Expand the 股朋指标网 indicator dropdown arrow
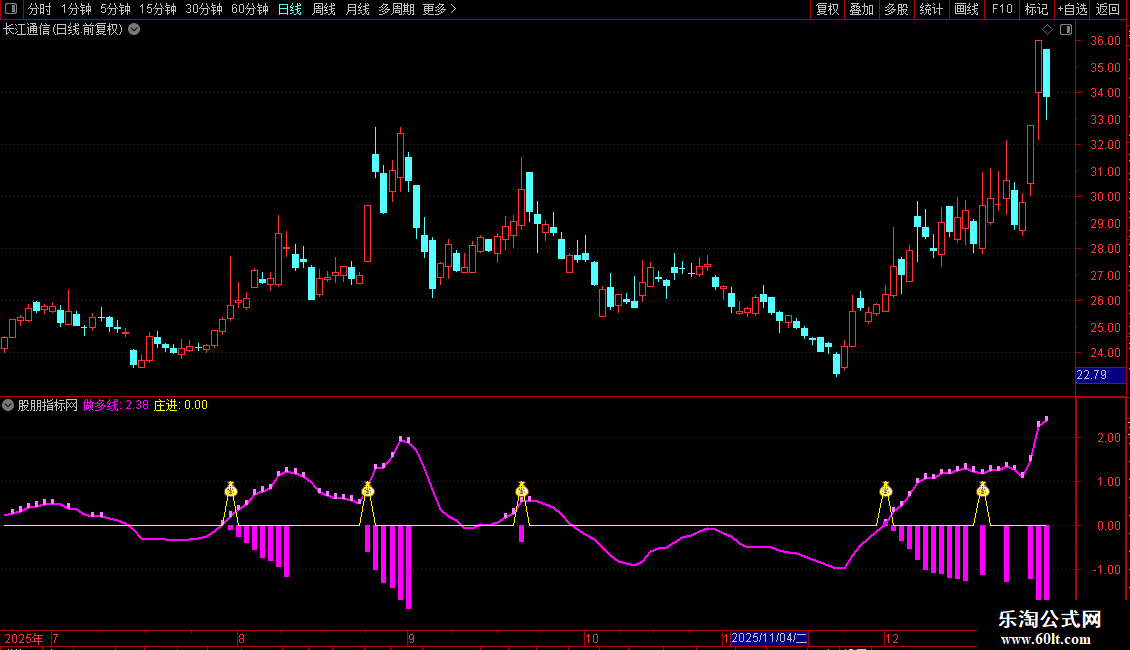Viewport: 1130px width, 650px height. (x=9, y=405)
